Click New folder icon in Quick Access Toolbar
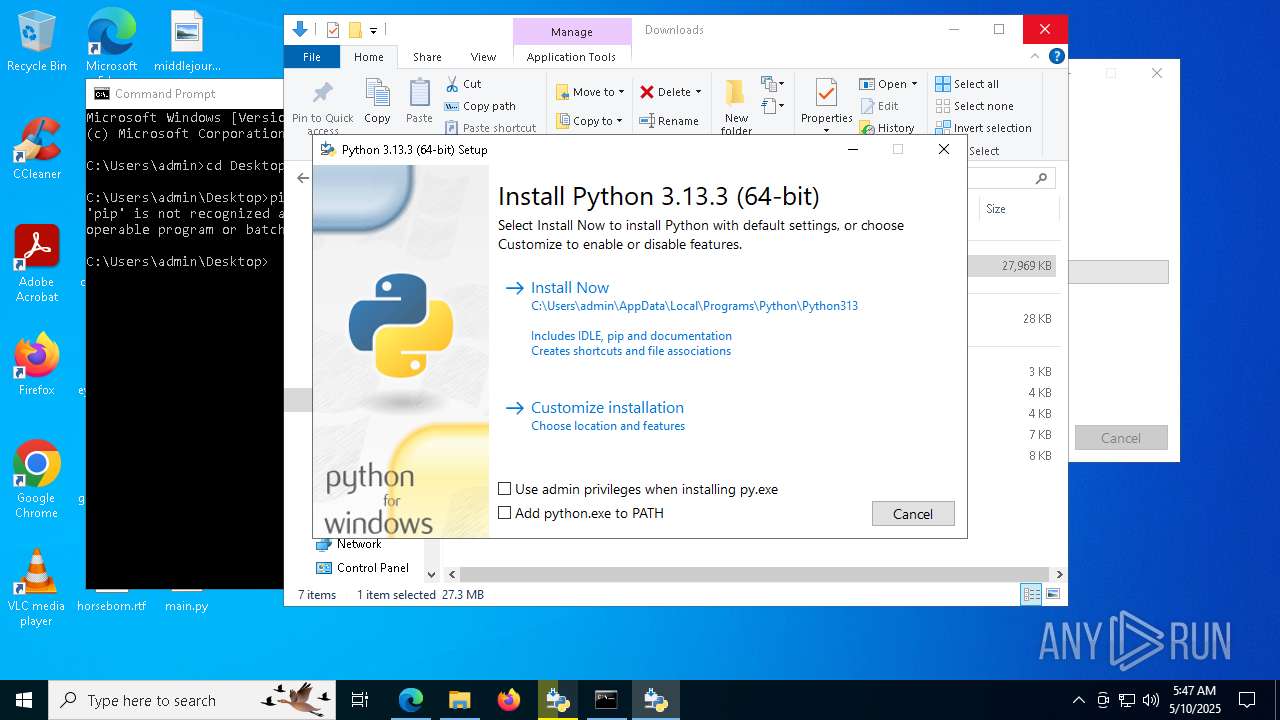This screenshot has height=720, width=1280. 354,30
